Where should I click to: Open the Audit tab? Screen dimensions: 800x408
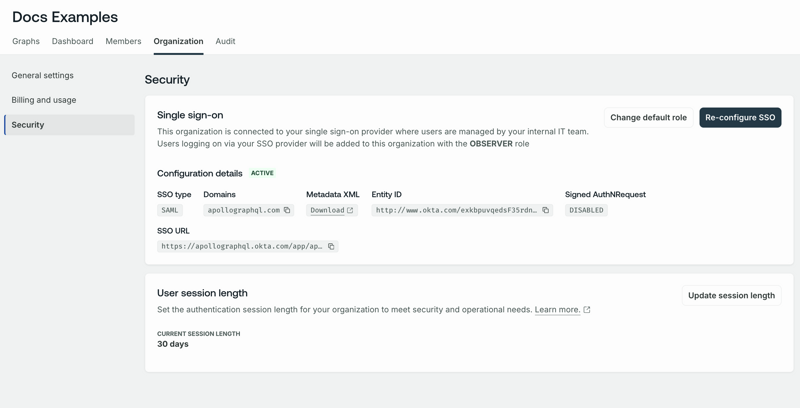click(225, 41)
